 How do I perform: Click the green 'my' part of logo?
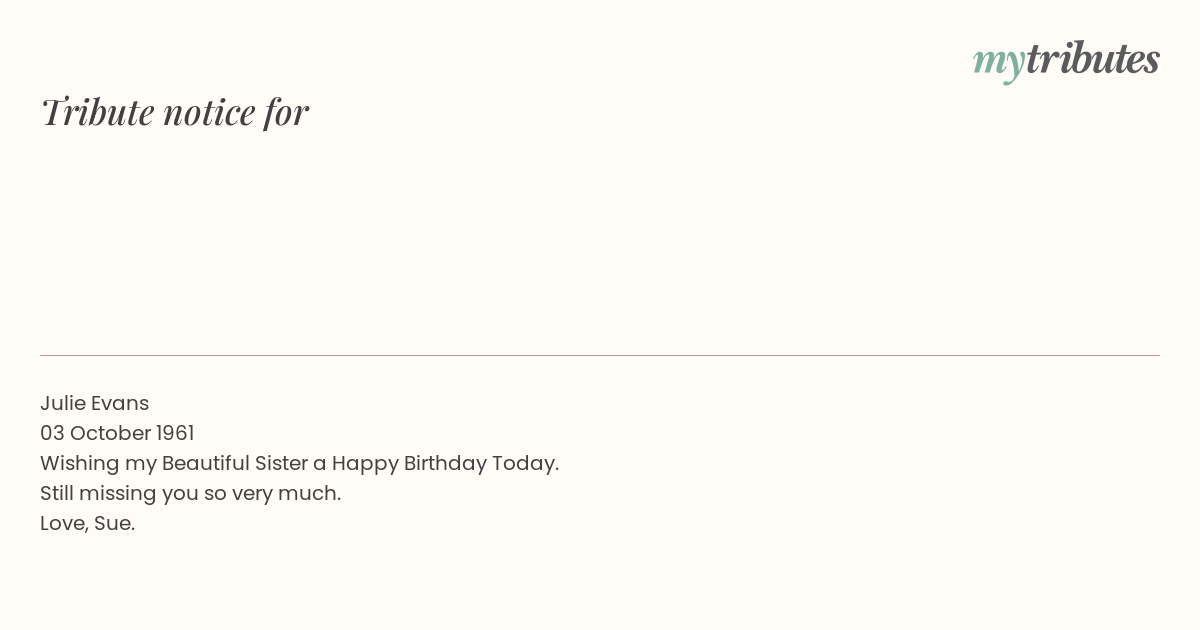click(x=999, y=64)
